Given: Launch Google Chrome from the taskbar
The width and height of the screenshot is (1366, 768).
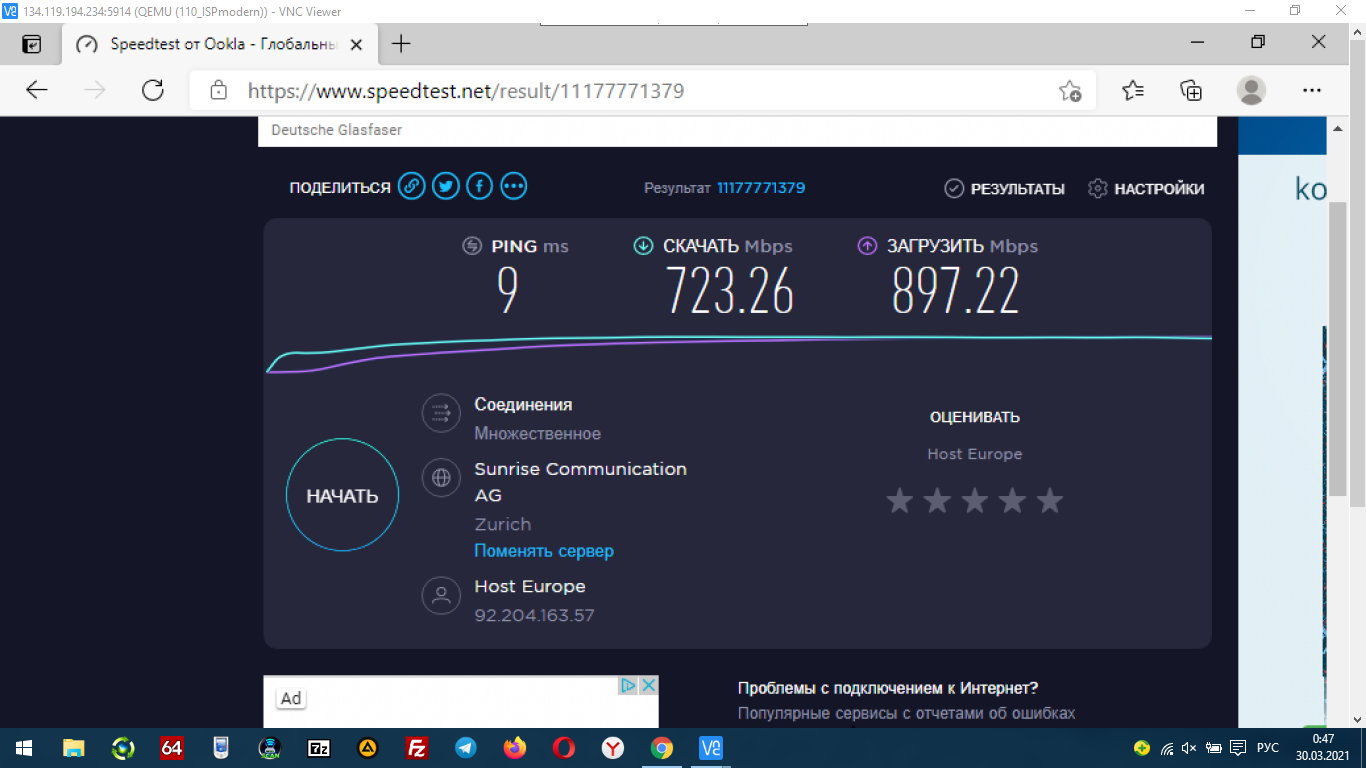Looking at the screenshot, I should pos(662,748).
